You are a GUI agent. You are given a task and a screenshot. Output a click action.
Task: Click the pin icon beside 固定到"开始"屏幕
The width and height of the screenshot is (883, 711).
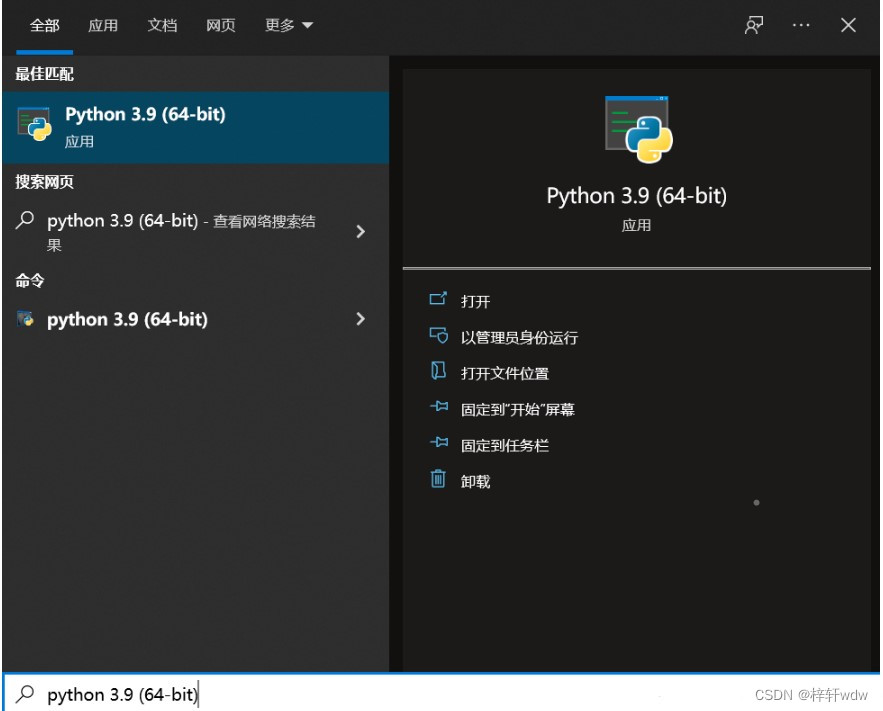tap(439, 406)
